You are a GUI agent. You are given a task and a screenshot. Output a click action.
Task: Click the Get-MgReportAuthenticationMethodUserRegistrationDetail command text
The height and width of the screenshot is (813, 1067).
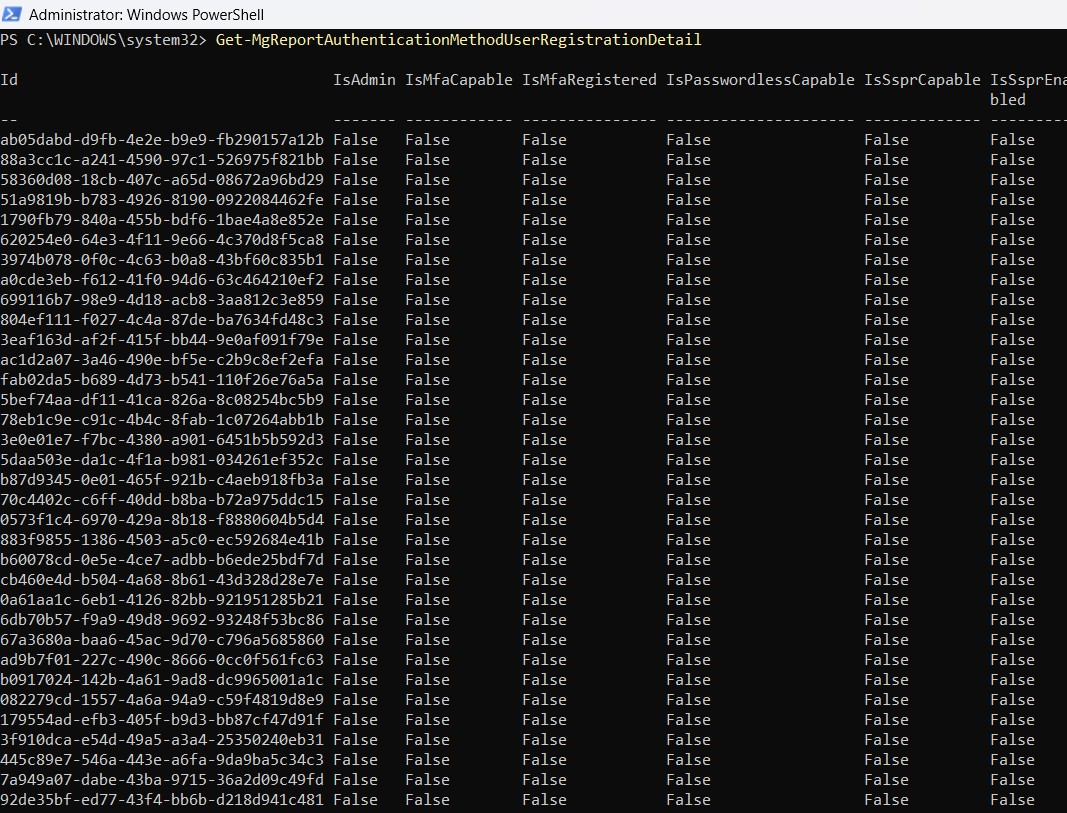(x=458, y=40)
